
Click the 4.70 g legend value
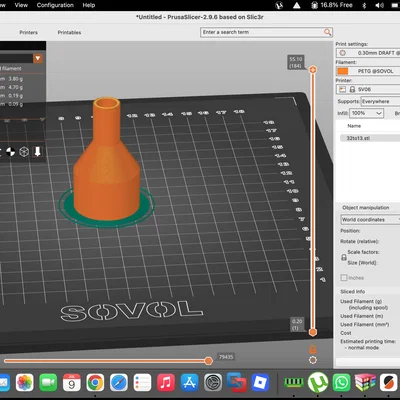(x=16, y=87)
